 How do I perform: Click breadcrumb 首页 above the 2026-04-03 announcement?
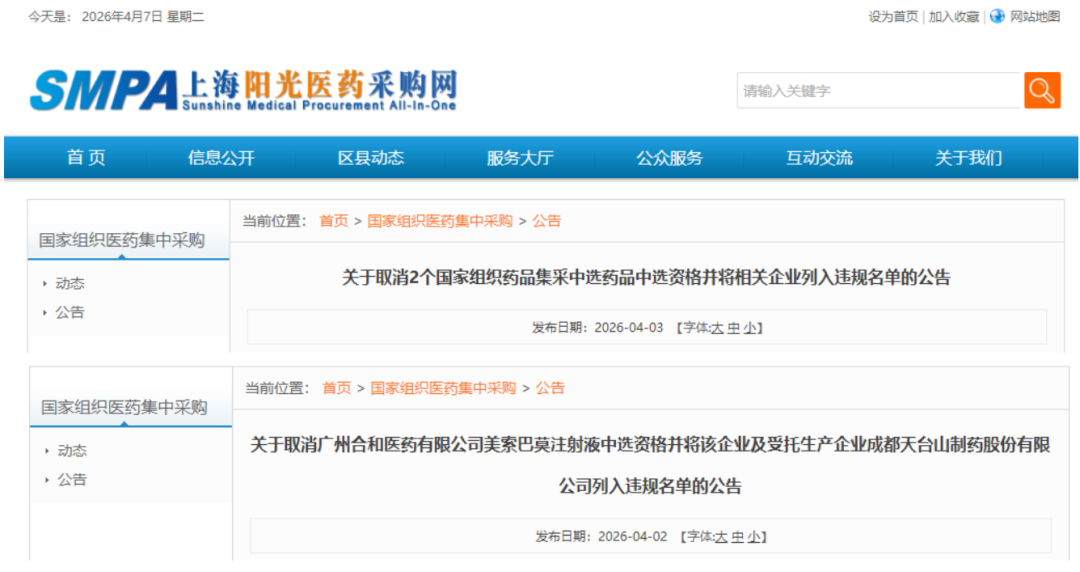pos(334,221)
